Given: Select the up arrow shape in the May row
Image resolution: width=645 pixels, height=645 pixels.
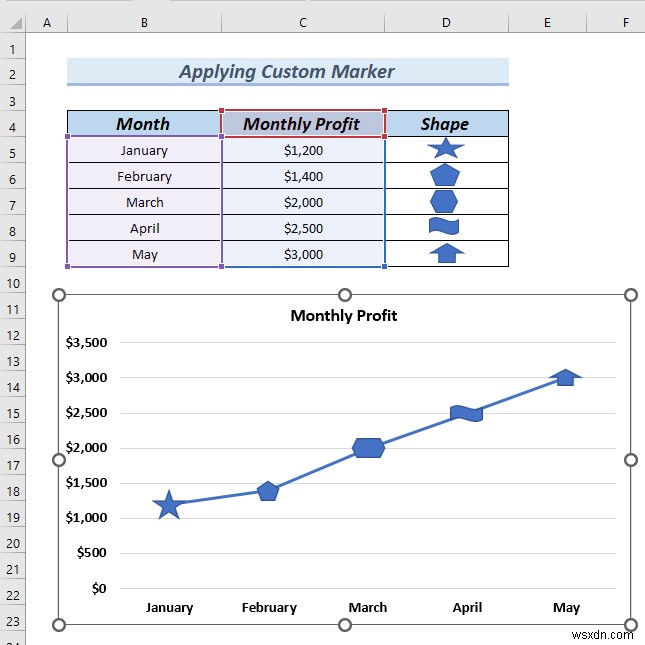Looking at the screenshot, I should click(446, 253).
